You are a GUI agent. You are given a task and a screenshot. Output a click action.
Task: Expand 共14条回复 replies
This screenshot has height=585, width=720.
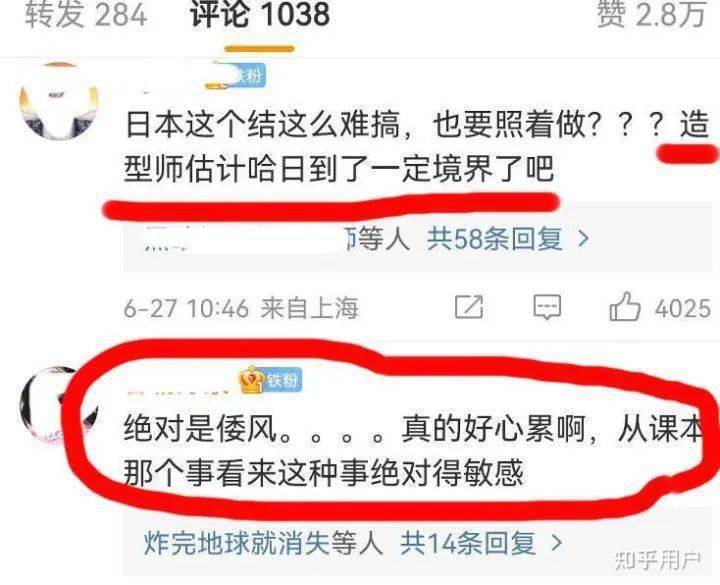click(x=468, y=543)
